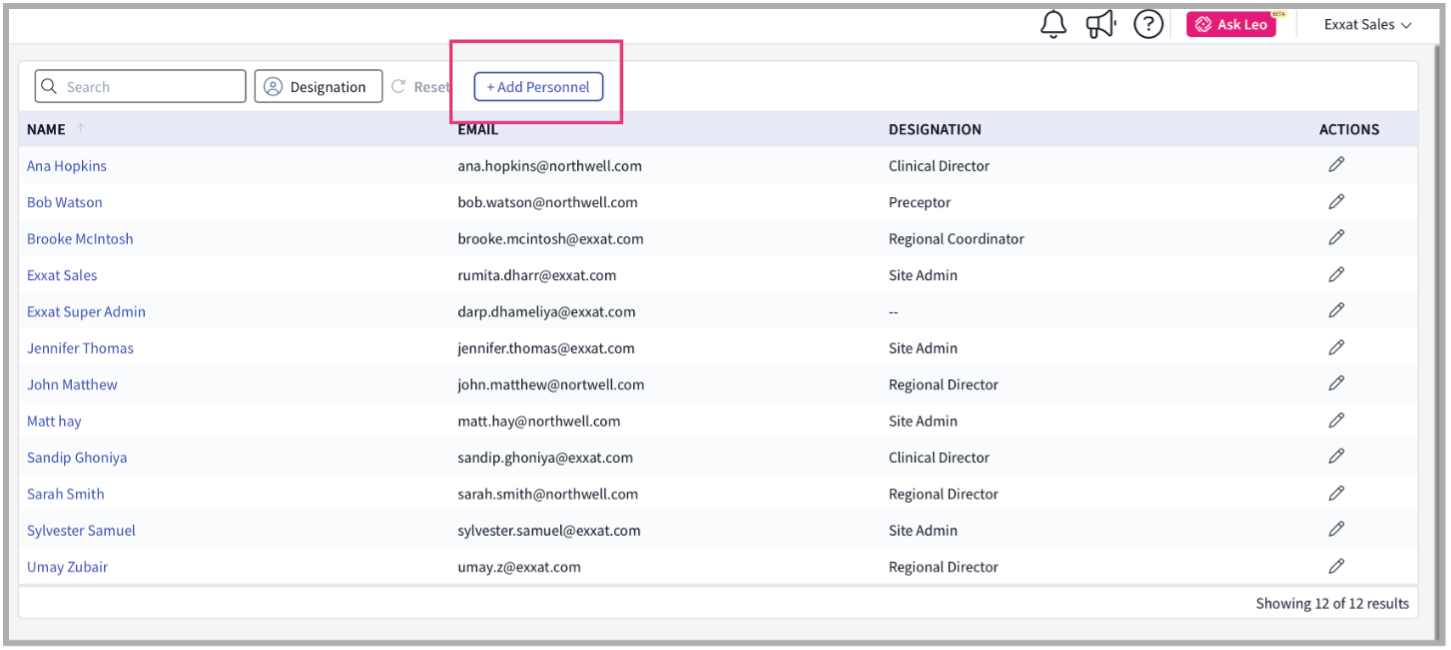The height and width of the screenshot is (650, 1451).
Task: Open the notifications bell
Action: 1052,23
